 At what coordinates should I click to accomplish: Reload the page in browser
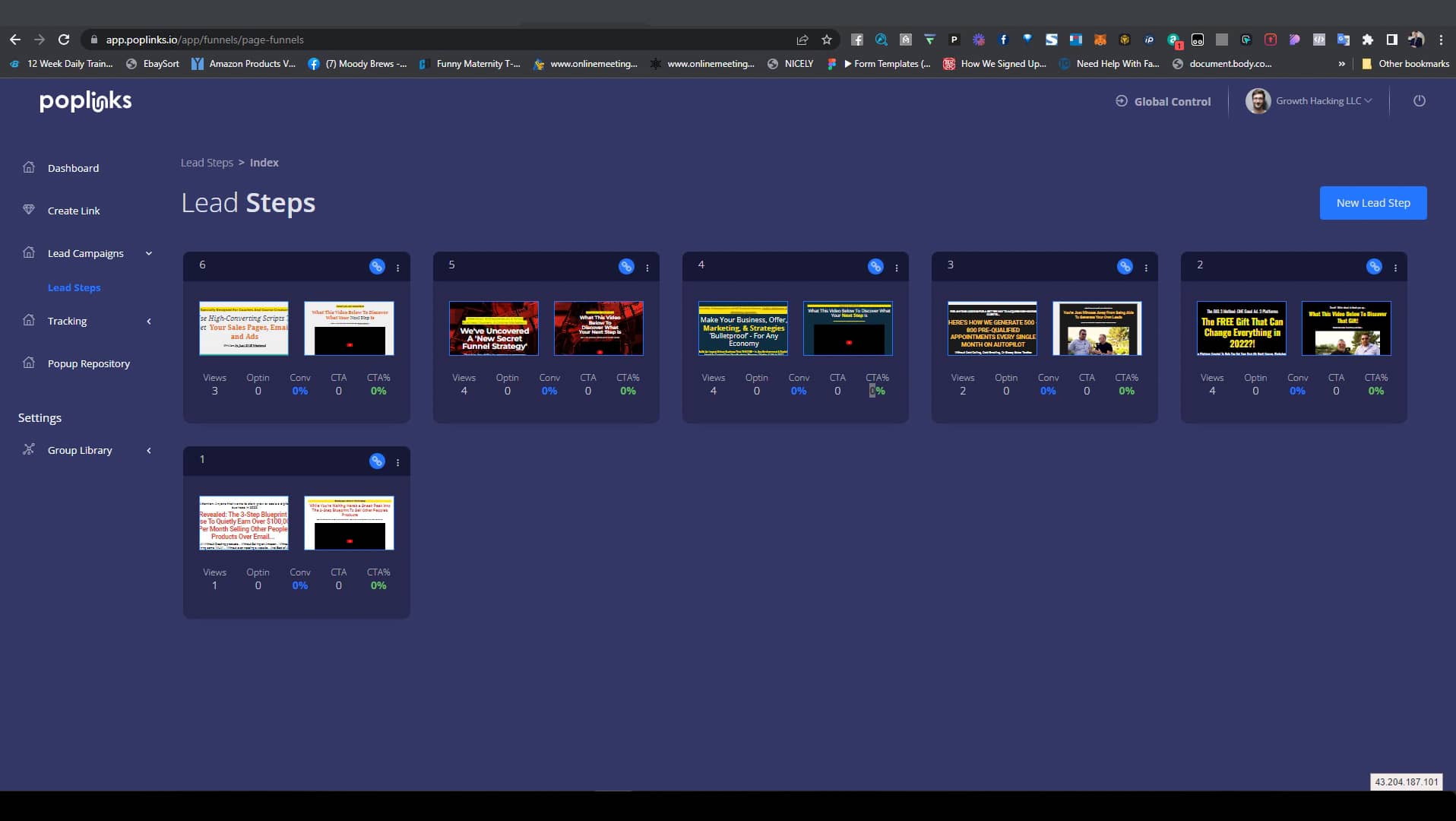[x=64, y=40]
